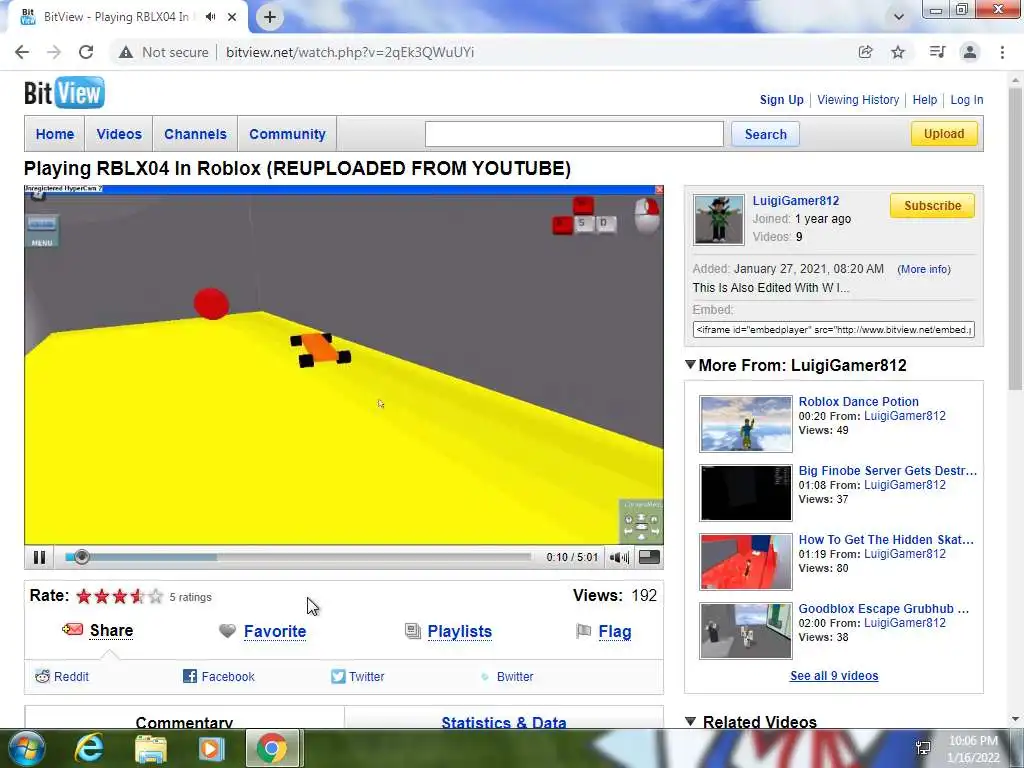
Task: Open Windows Media Player on taskbar
Action: 211,748
